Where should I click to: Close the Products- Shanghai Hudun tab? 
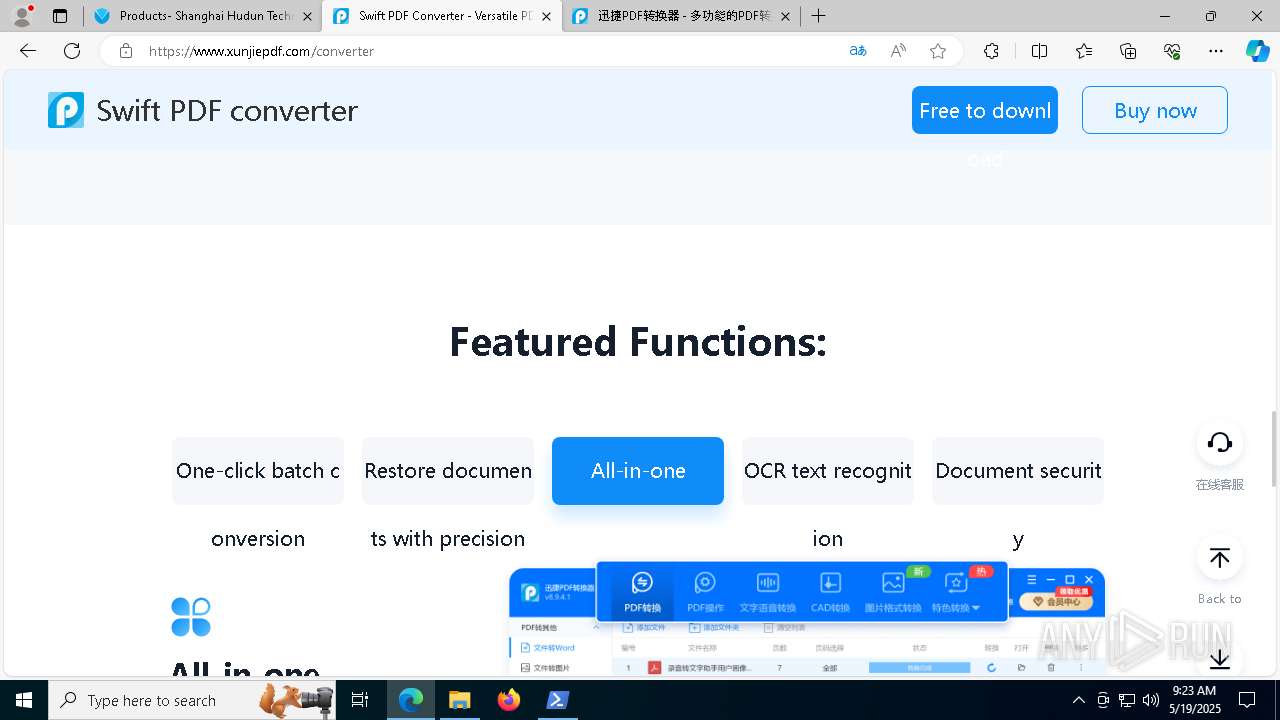coord(306,16)
